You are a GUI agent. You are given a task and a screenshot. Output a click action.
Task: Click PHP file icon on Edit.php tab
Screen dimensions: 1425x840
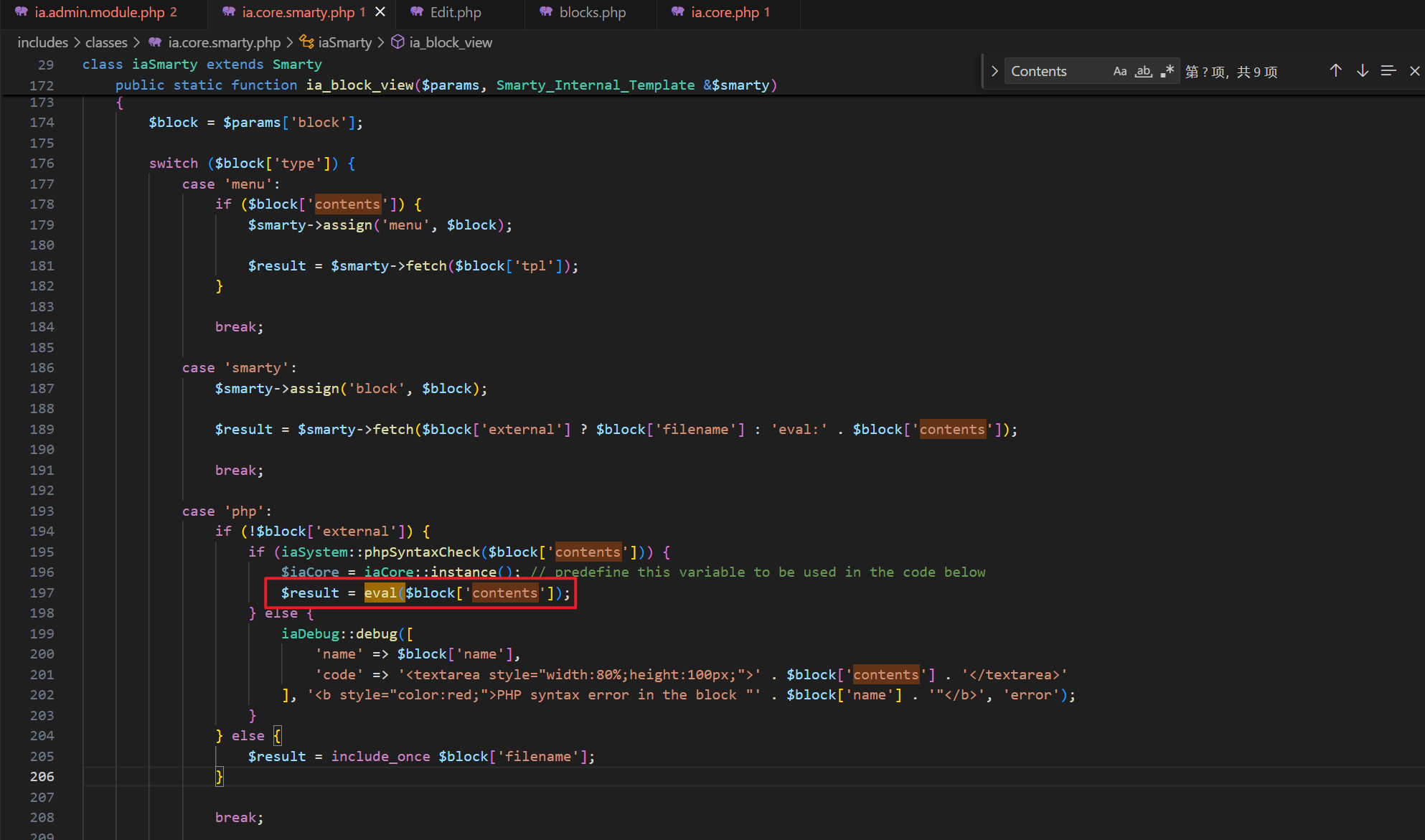point(417,12)
